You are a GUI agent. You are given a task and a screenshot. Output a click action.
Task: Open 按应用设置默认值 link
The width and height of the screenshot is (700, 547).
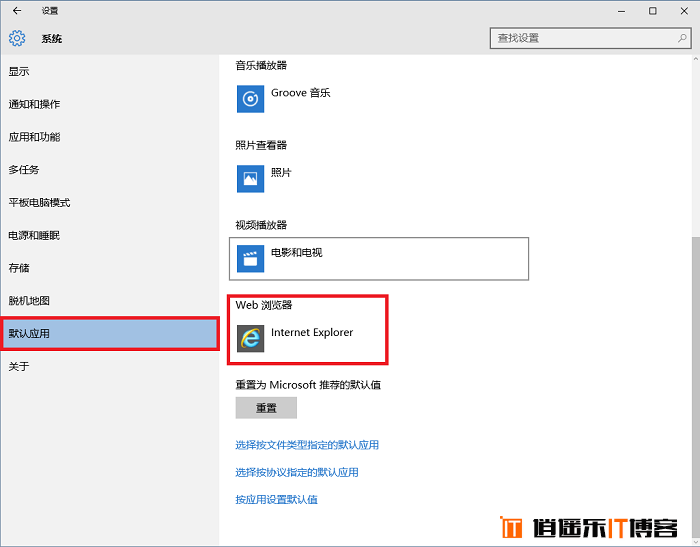276,500
